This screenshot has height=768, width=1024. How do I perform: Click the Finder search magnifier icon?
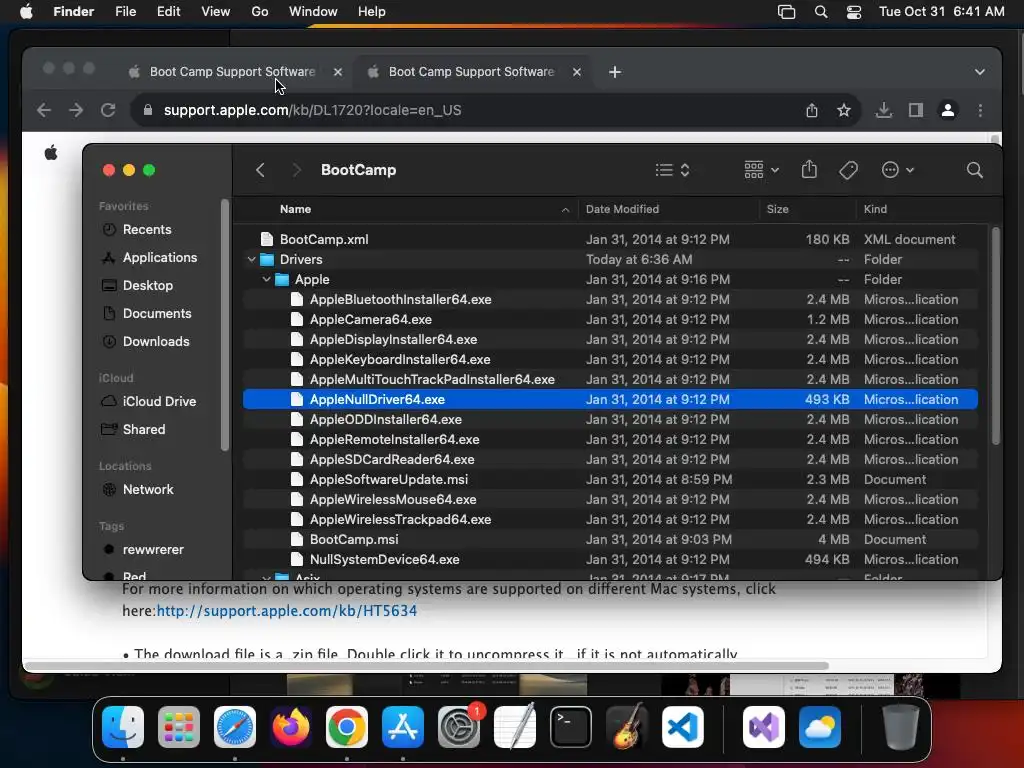(974, 170)
